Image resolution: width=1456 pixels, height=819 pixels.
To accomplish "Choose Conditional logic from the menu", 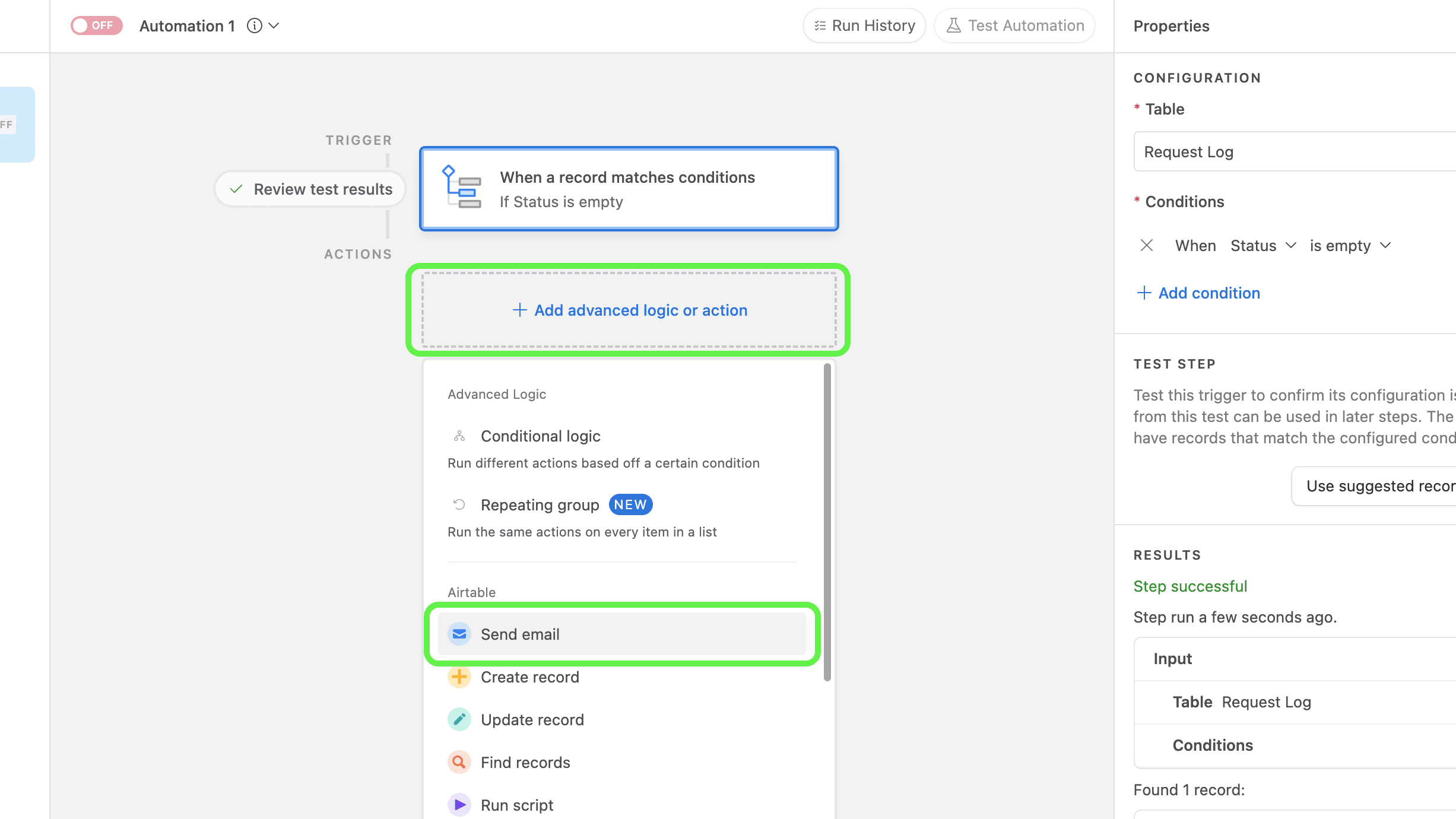I will pyautogui.click(x=621, y=449).
